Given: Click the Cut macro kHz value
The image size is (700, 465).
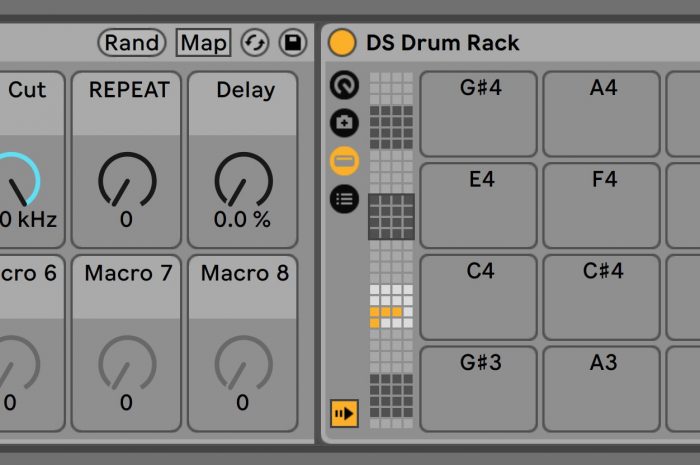Looking at the screenshot, I should [x=29, y=220].
